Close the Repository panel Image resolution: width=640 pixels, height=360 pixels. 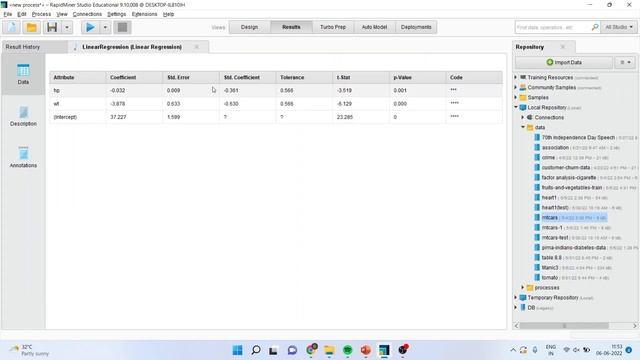pos(563,47)
